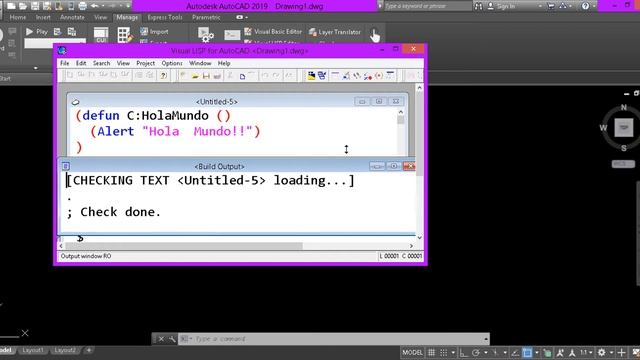
Task: Expand the command line history arrow
Action: point(486,339)
